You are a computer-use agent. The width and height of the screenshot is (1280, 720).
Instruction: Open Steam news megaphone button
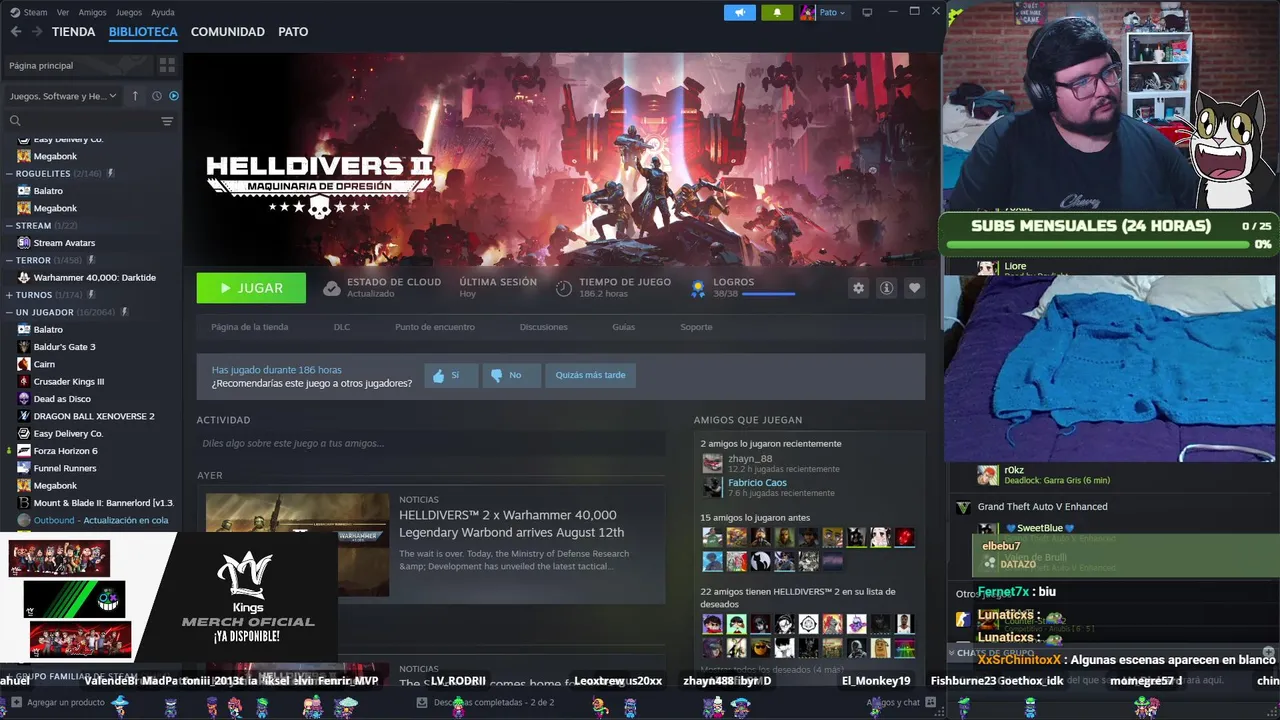740,12
